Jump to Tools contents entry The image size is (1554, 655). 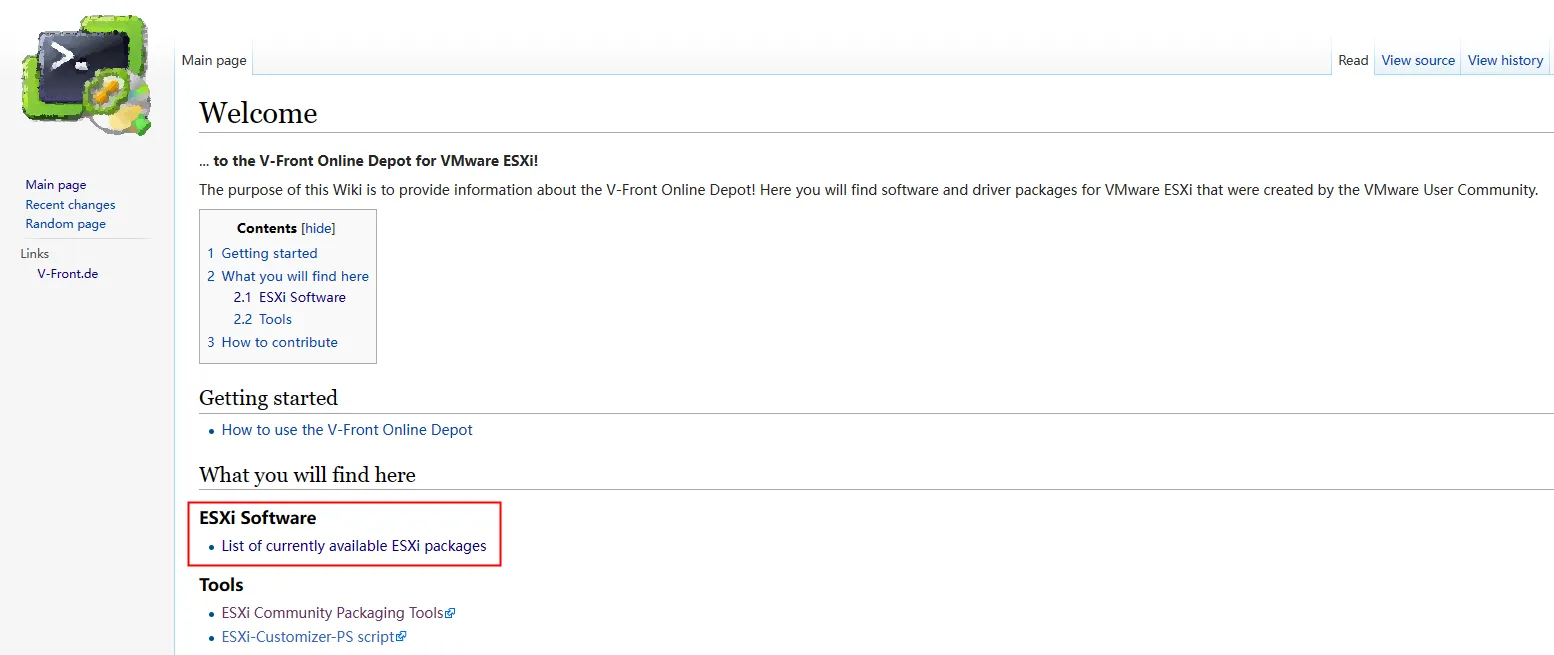275,319
